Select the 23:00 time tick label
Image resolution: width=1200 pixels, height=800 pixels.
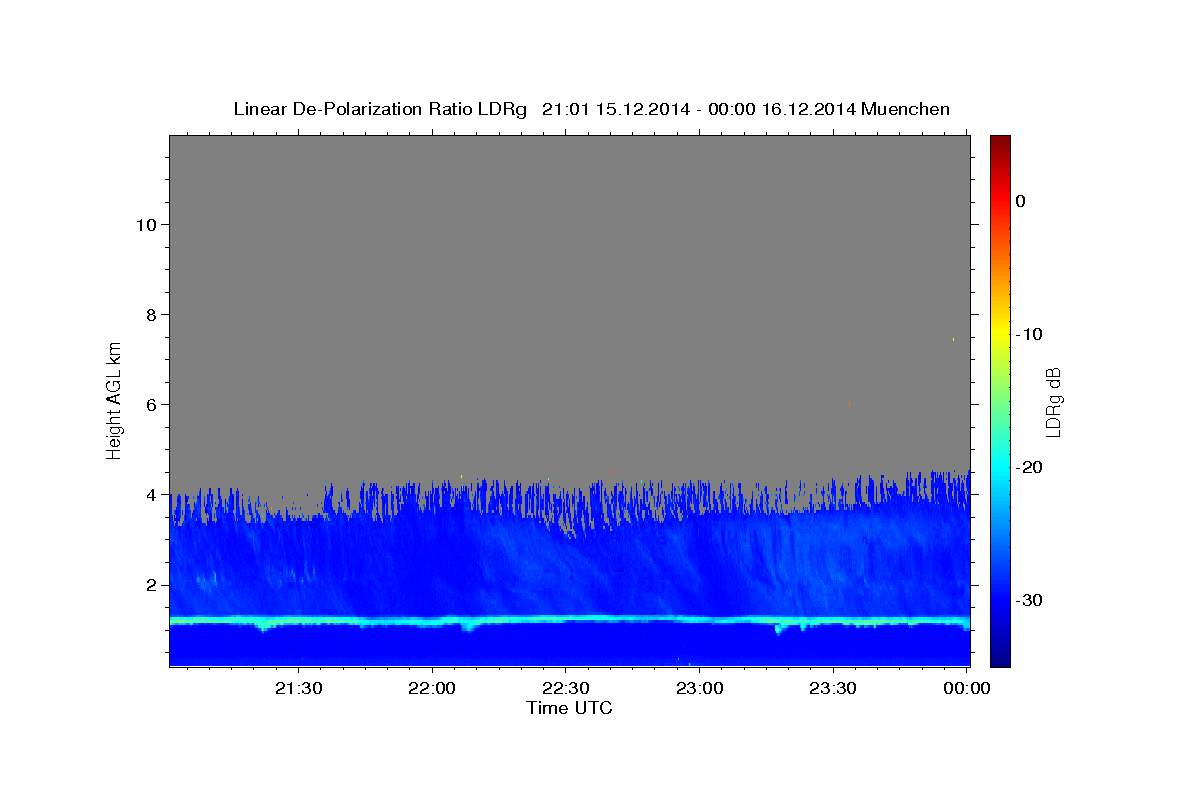click(699, 688)
